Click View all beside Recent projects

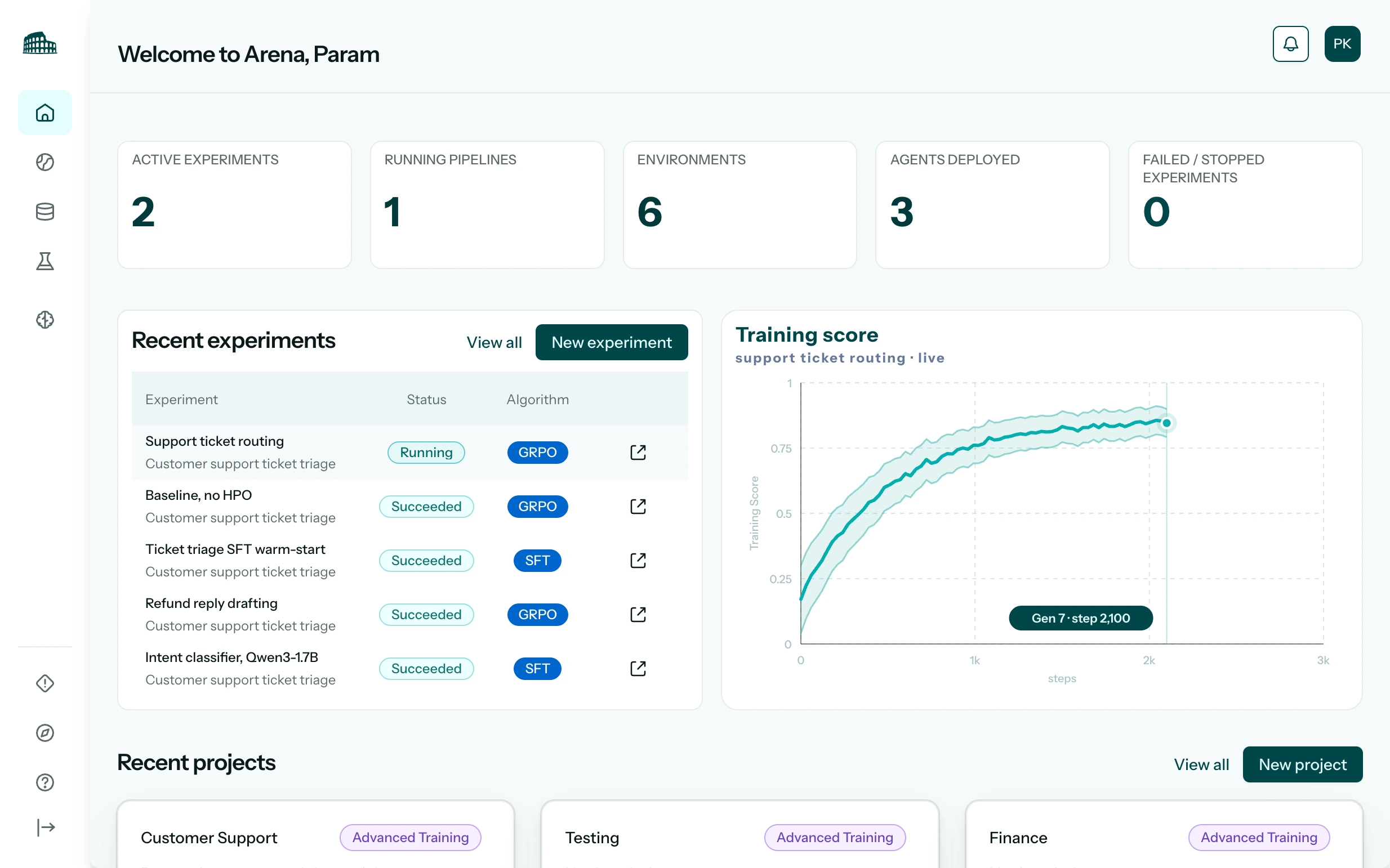click(1201, 764)
